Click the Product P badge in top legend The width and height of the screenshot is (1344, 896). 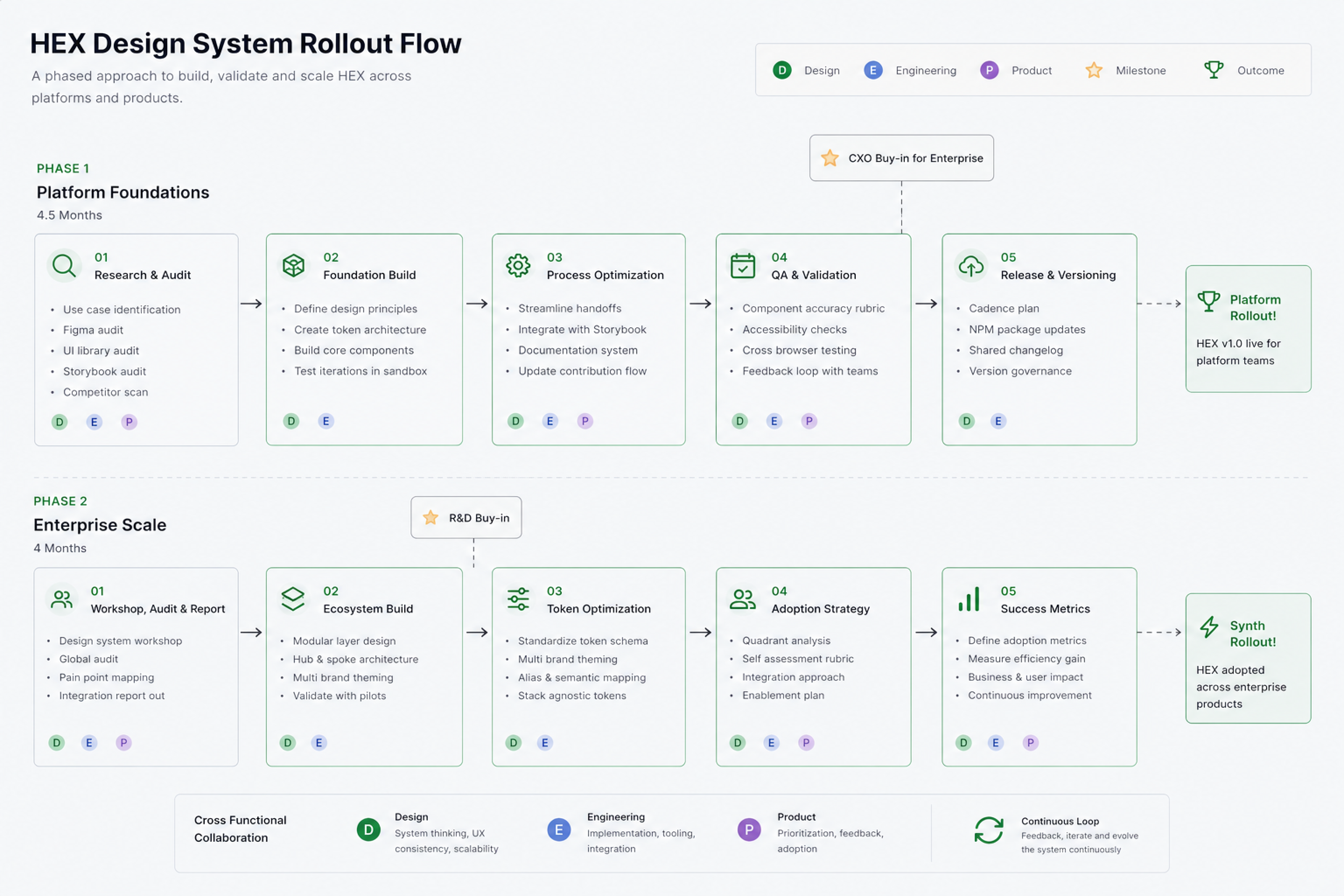(x=989, y=70)
